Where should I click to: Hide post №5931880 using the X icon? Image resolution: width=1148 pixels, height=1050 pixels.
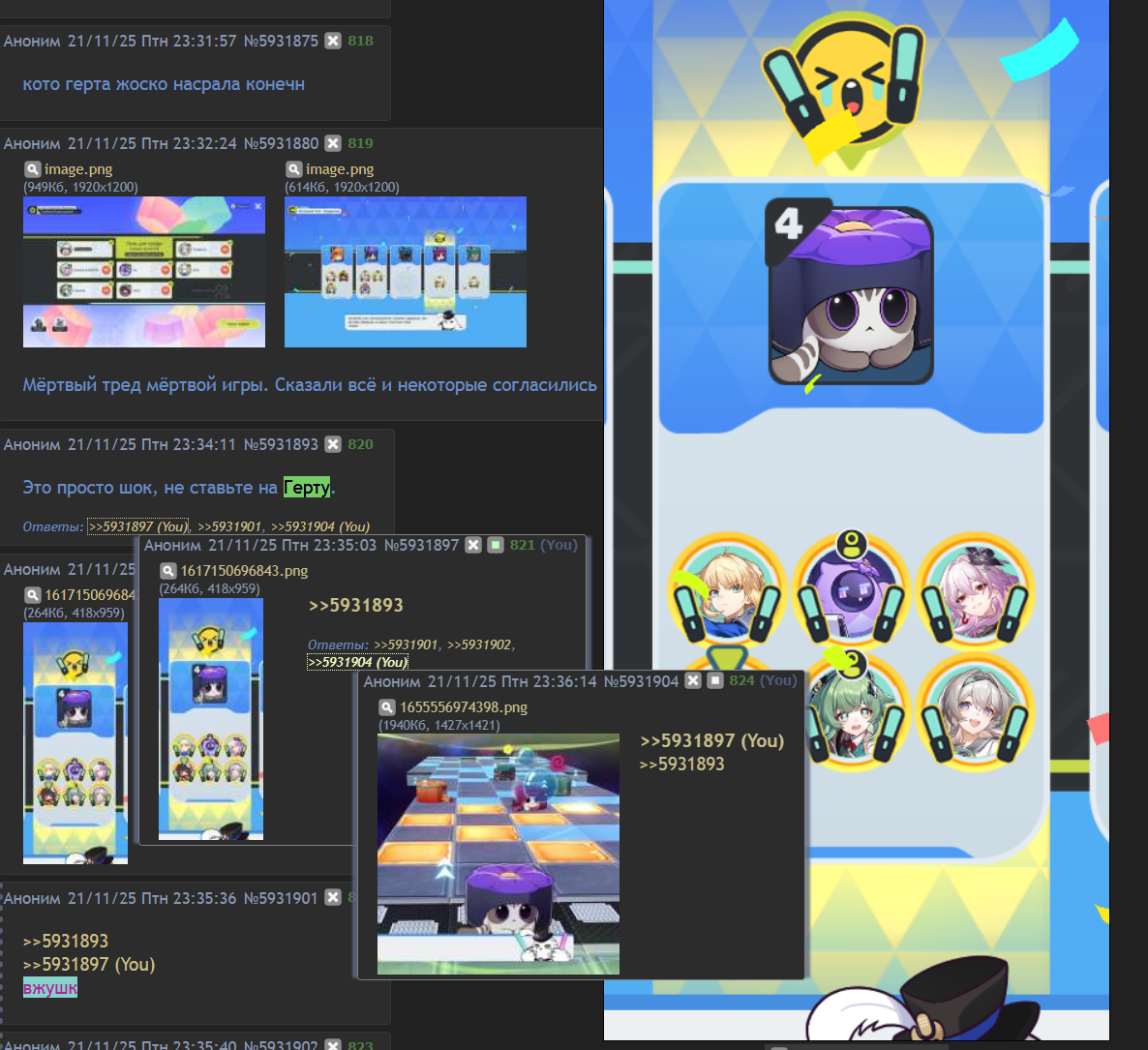332,143
